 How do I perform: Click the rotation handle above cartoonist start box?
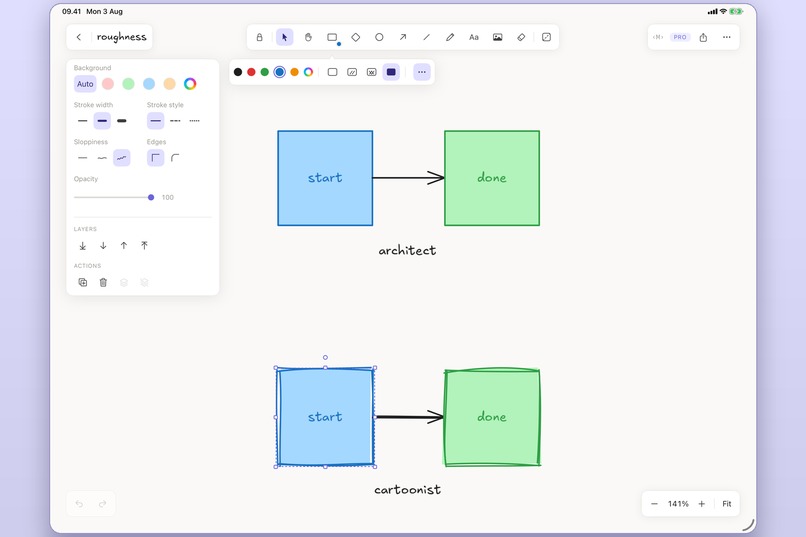tap(325, 357)
